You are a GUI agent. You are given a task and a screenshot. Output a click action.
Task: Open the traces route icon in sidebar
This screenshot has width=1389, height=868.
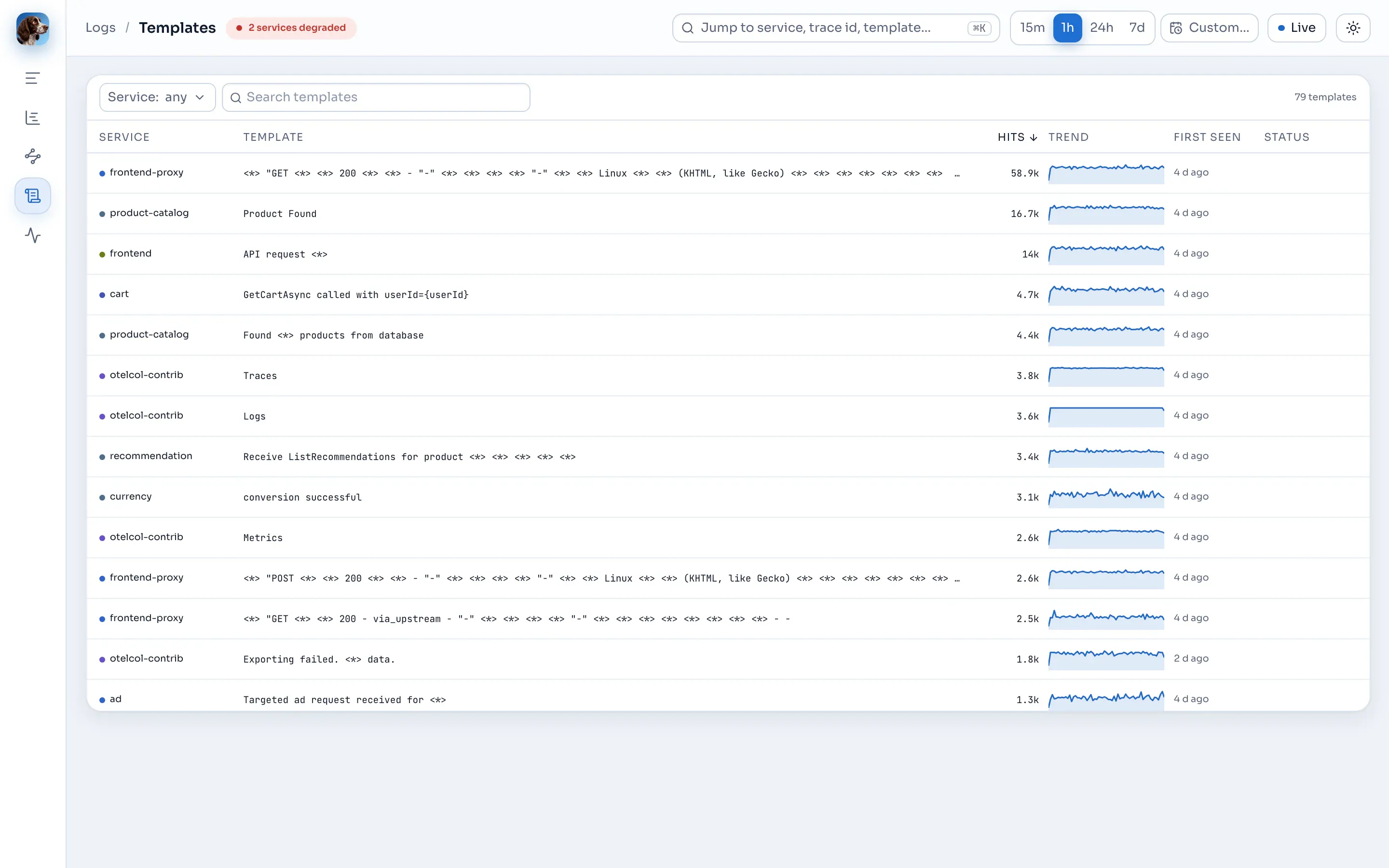point(33,156)
